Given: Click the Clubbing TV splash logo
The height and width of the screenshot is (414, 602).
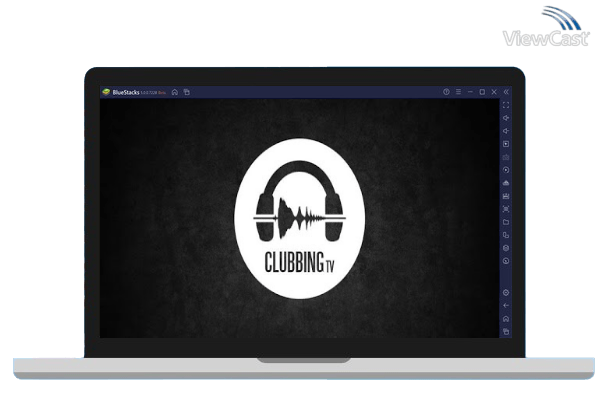Looking at the screenshot, I should click(x=299, y=219).
